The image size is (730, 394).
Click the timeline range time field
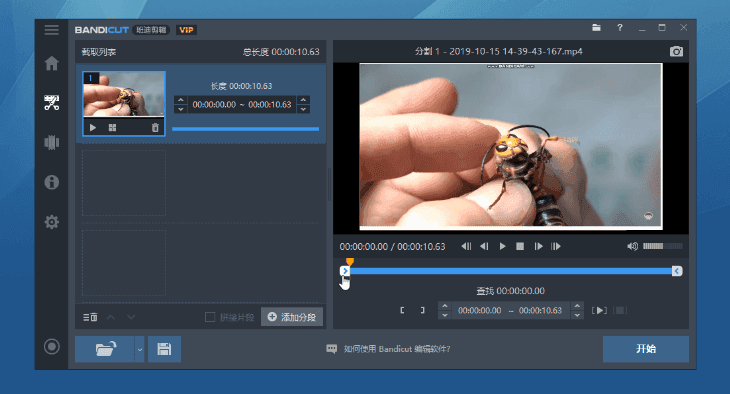coord(510,310)
